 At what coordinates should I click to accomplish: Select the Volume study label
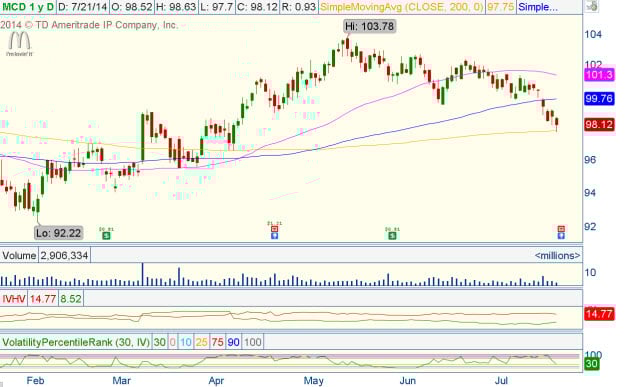click(x=19, y=255)
